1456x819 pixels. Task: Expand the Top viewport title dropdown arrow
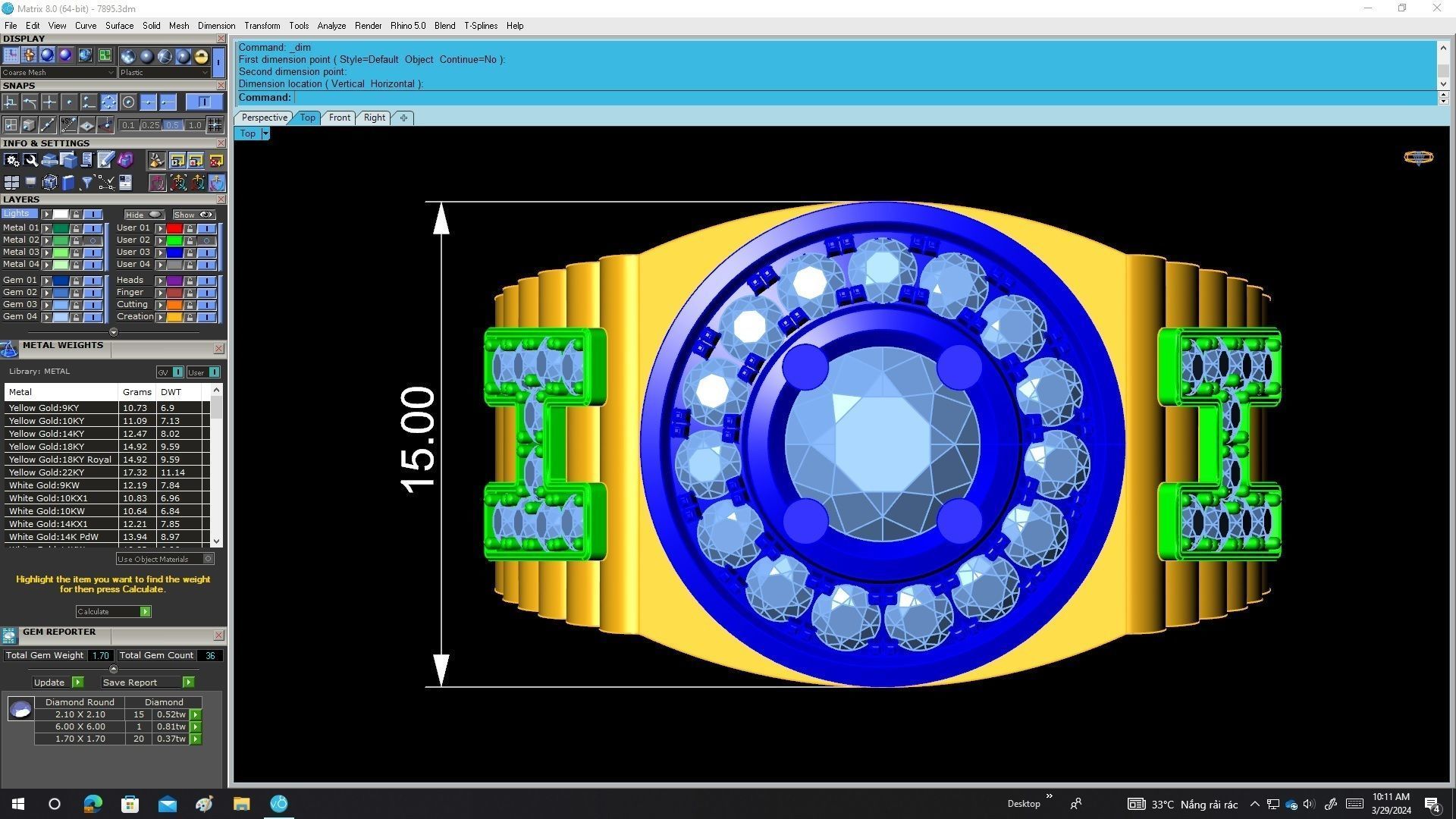point(265,133)
